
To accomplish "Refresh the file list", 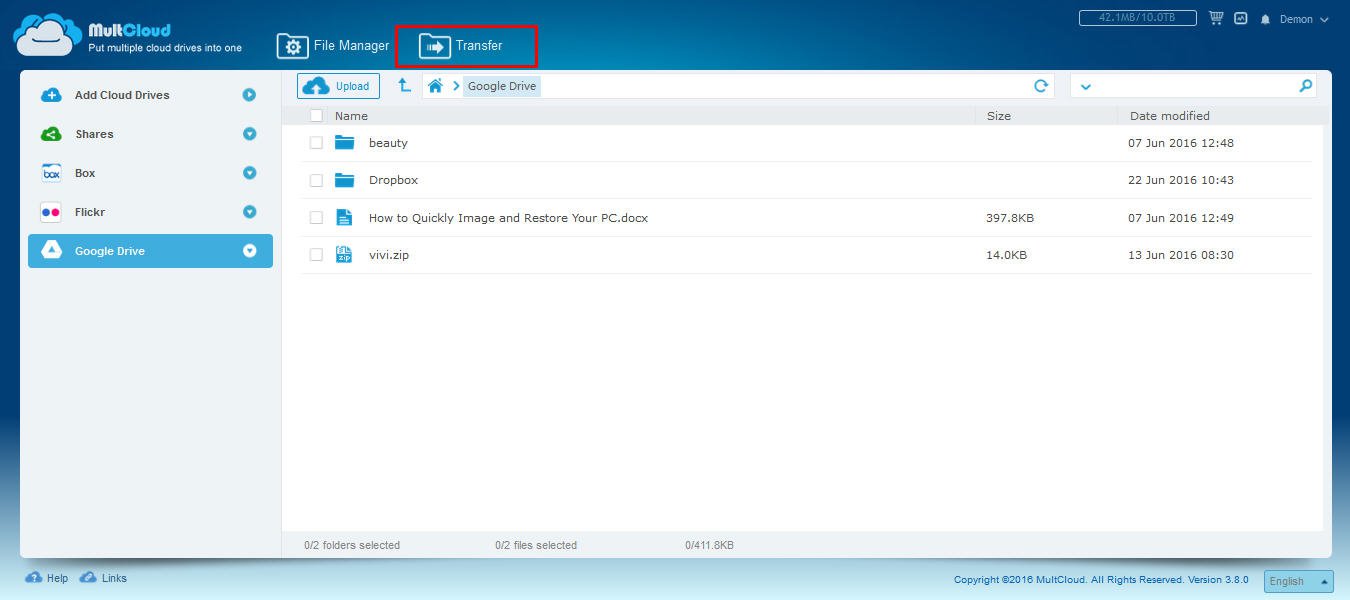I will (x=1041, y=86).
